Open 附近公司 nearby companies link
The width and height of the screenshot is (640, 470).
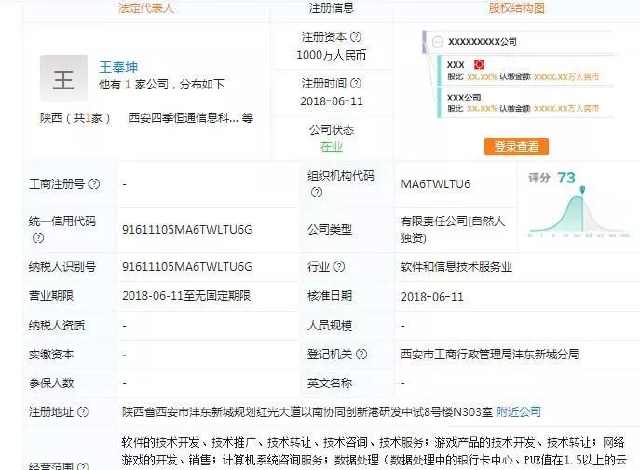click(518, 412)
